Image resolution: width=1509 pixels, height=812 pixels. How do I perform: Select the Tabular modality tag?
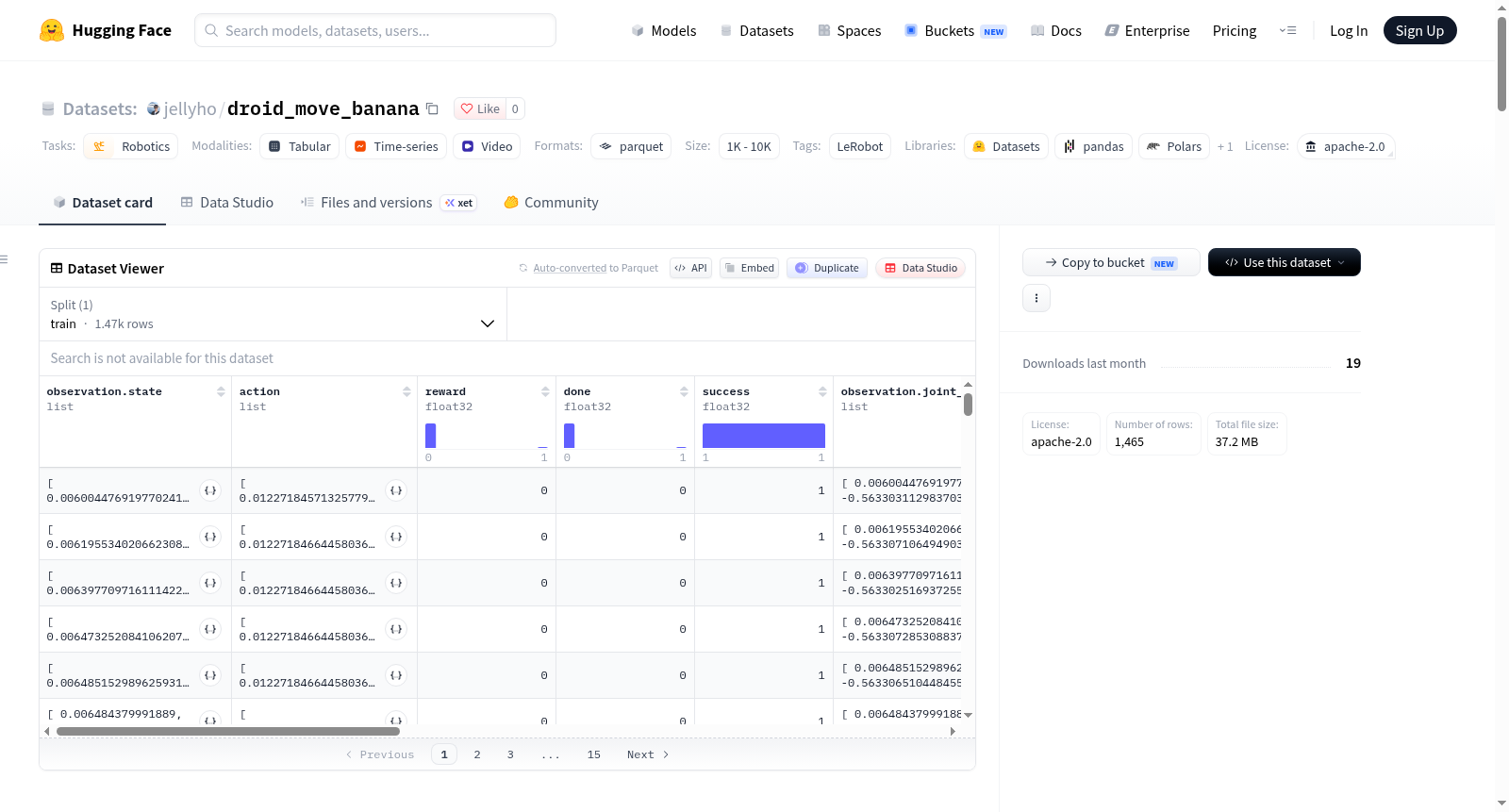coord(300,146)
